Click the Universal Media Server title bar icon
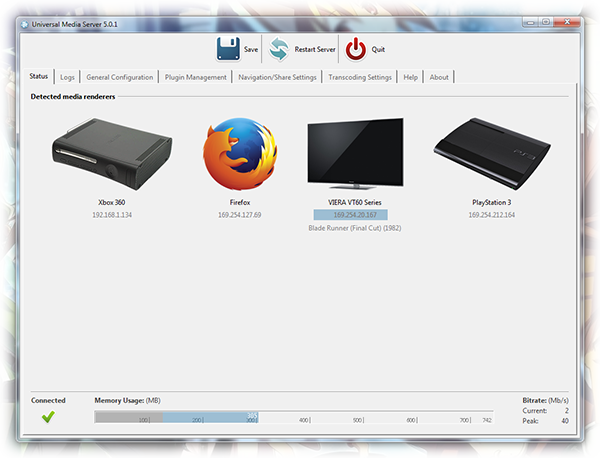The height and width of the screenshot is (458, 600). [x=25, y=24]
